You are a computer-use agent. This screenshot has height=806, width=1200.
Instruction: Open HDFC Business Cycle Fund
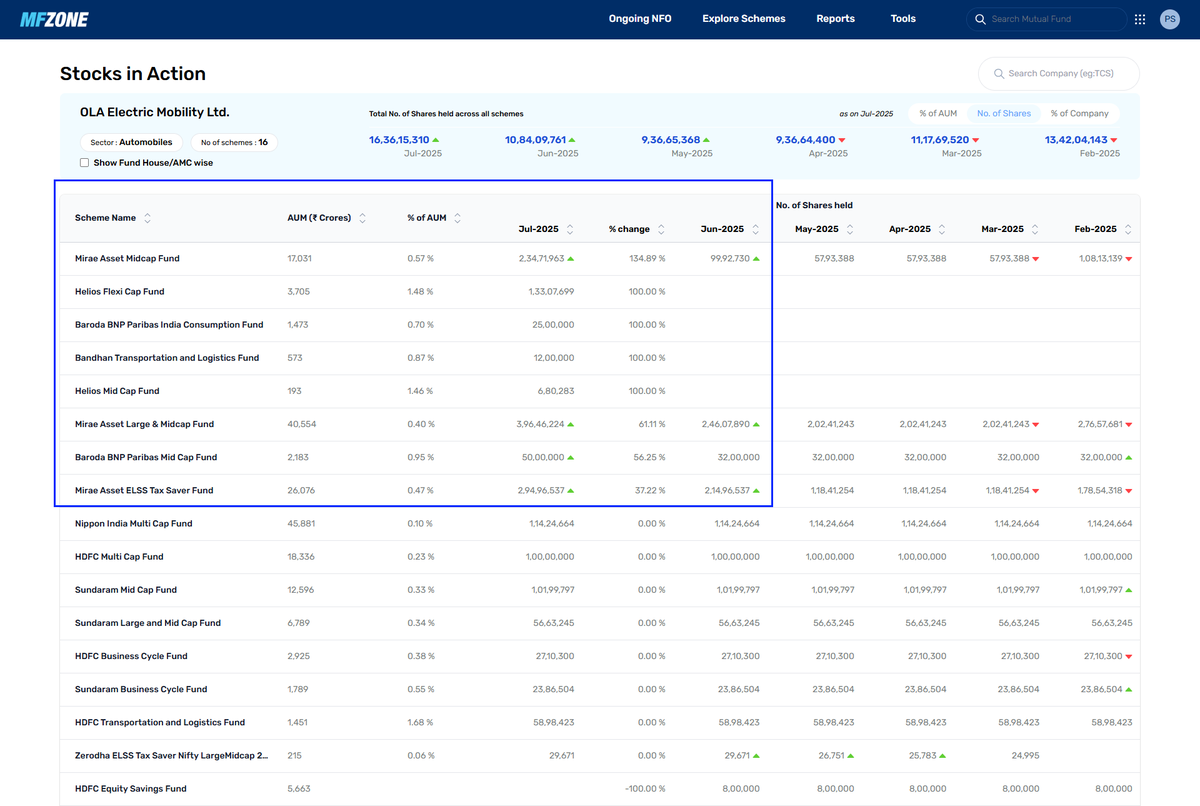[131, 656]
